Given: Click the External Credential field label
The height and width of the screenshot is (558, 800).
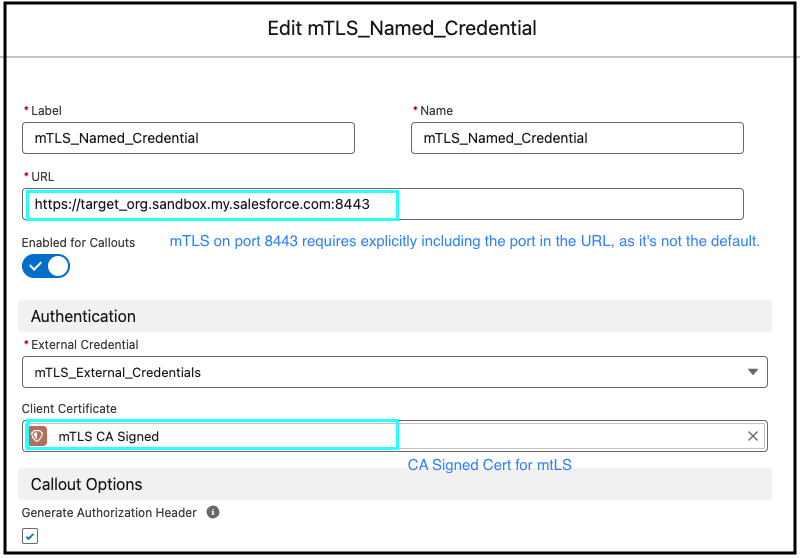Looking at the screenshot, I should pos(83,345).
